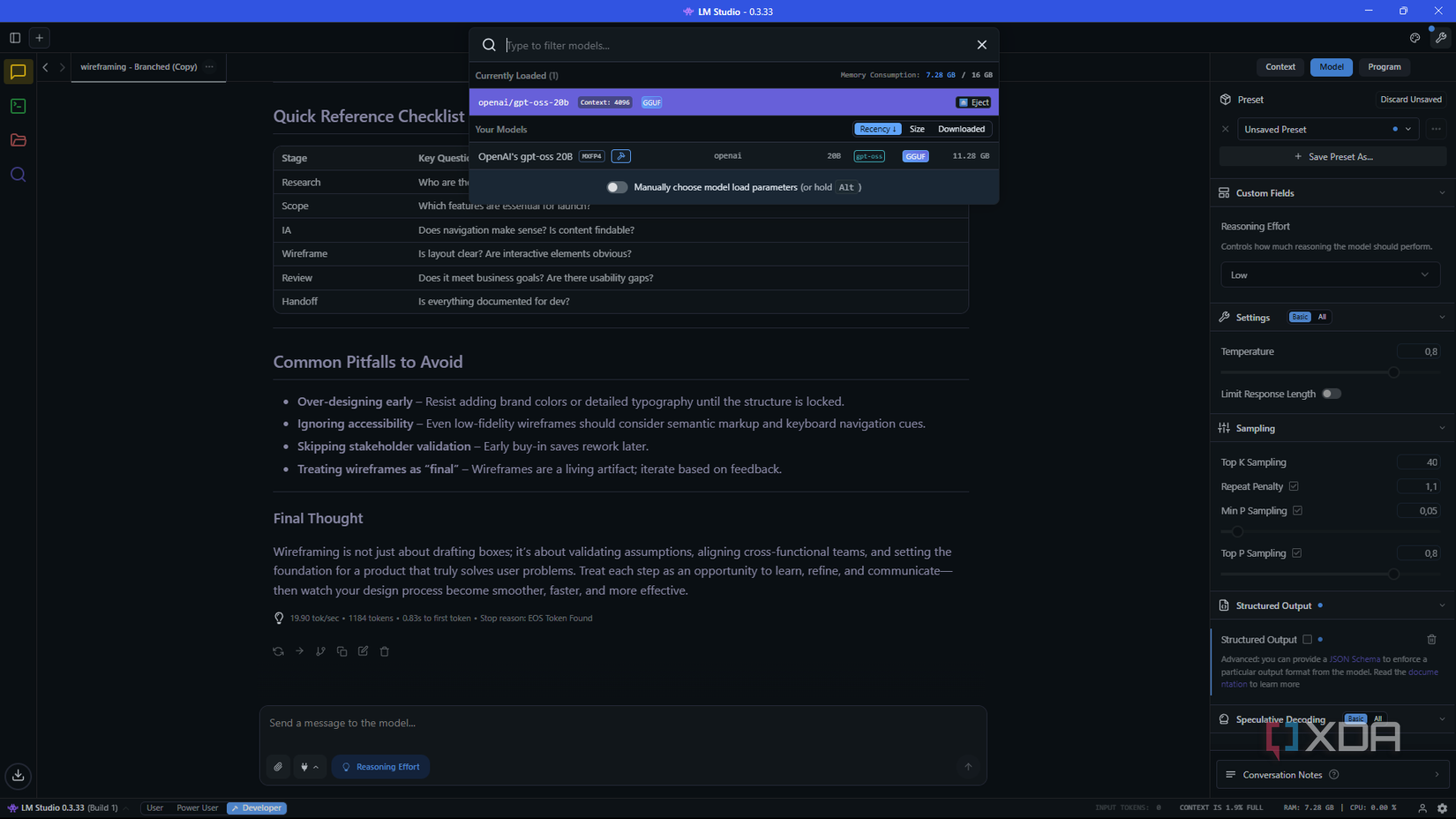Switch to the Program tab
Viewport: 1456px width, 819px height.
pyautogui.click(x=1384, y=67)
